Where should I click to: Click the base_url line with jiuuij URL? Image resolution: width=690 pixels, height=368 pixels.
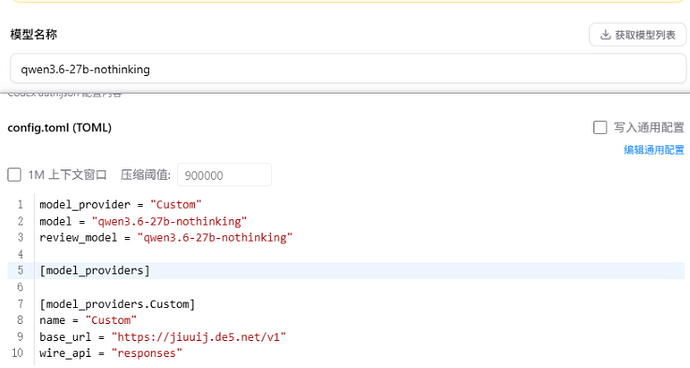pyautogui.click(x=163, y=337)
